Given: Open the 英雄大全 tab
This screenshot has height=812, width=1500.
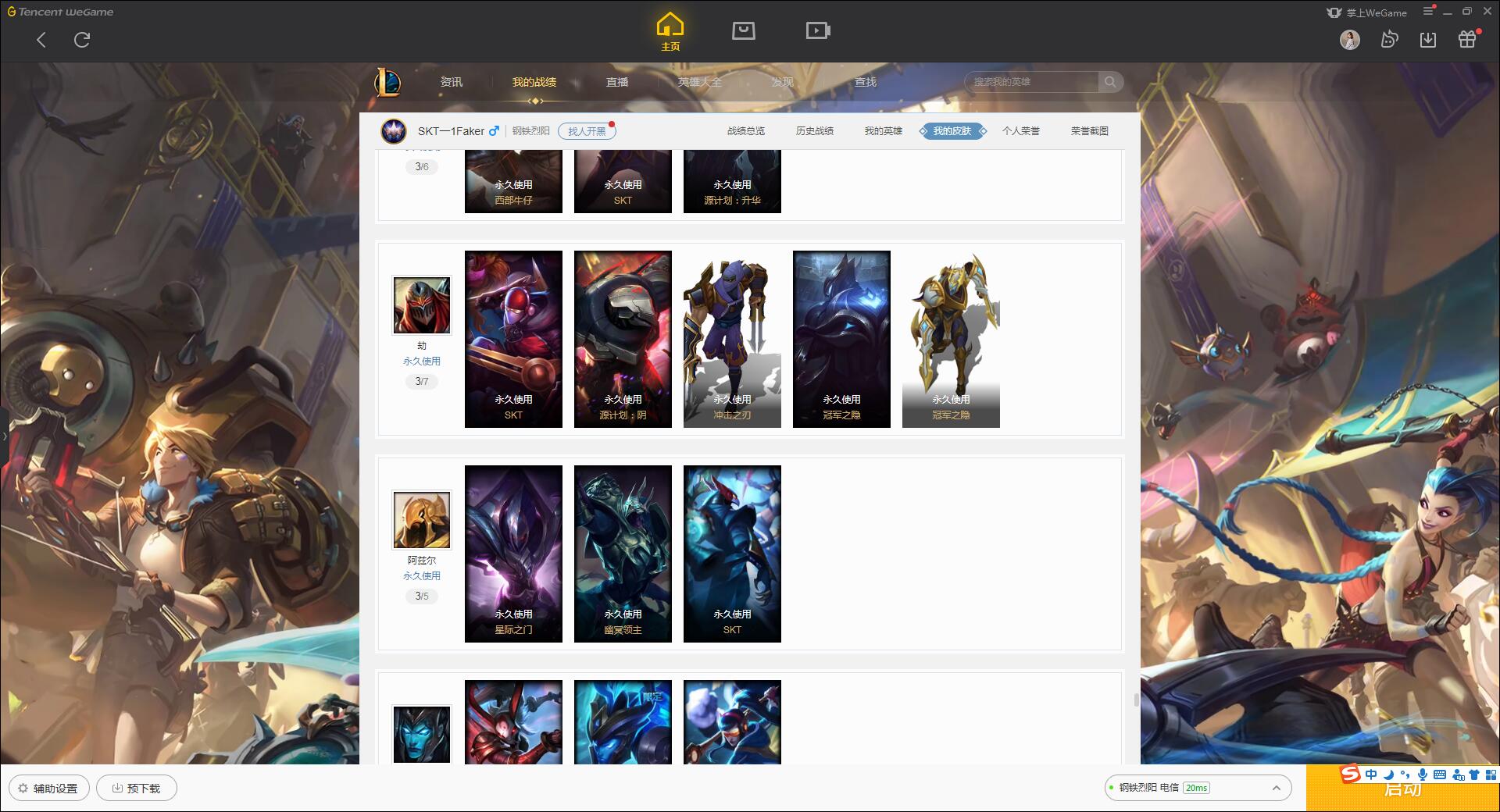Looking at the screenshot, I should 700,82.
